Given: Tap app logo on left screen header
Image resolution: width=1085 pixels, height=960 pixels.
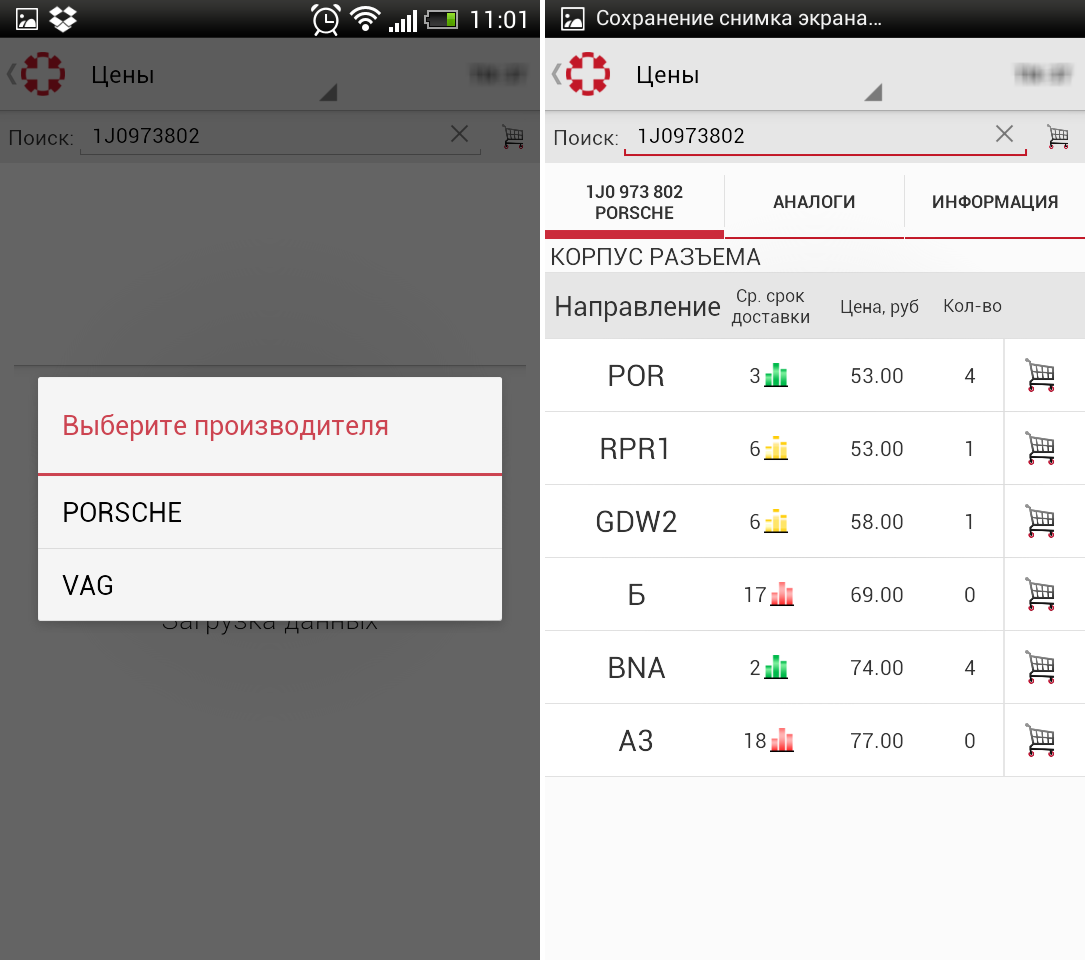Looking at the screenshot, I should click(43, 73).
